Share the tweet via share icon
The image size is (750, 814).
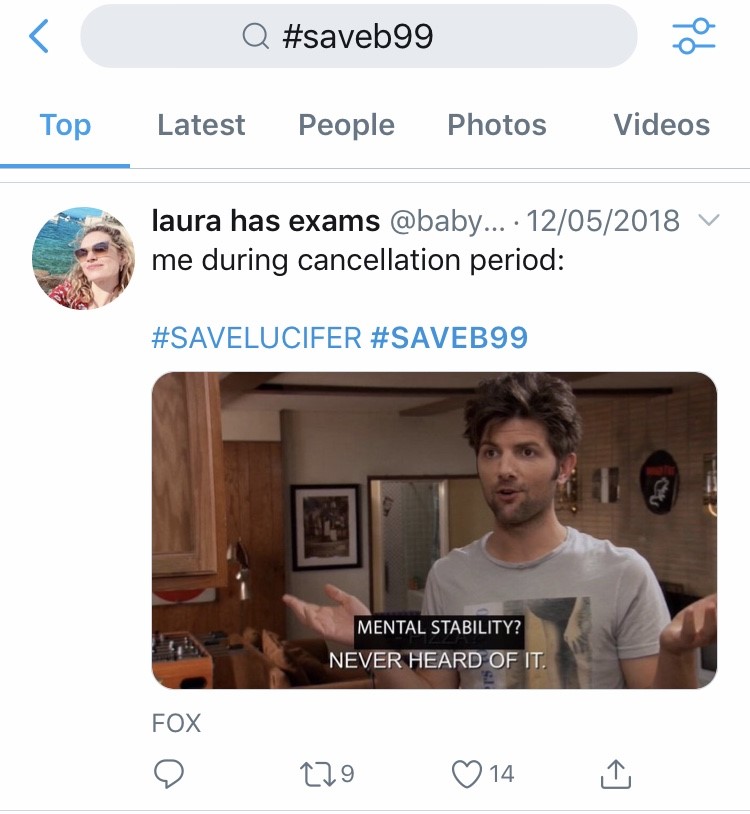[x=616, y=773]
